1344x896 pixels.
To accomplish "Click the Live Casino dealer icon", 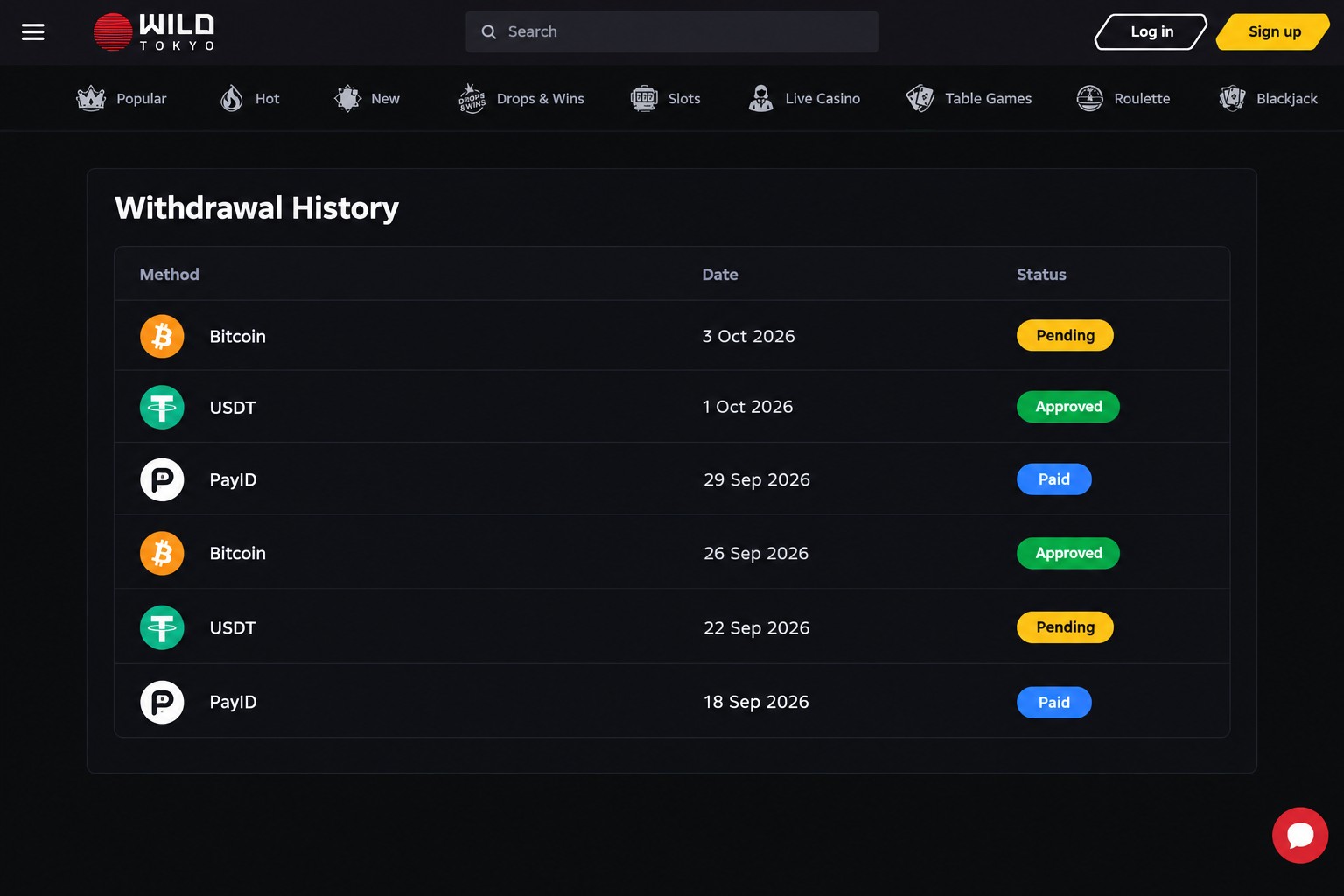I will point(761,99).
